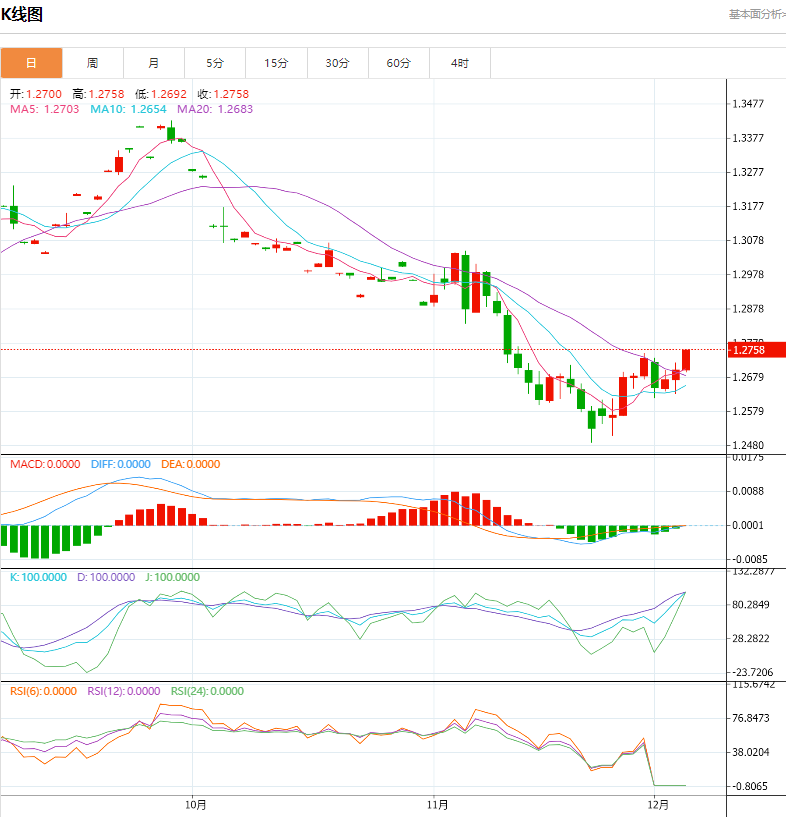Click the 10月 date axis label
786x817 pixels.
click(x=195, y=805)
